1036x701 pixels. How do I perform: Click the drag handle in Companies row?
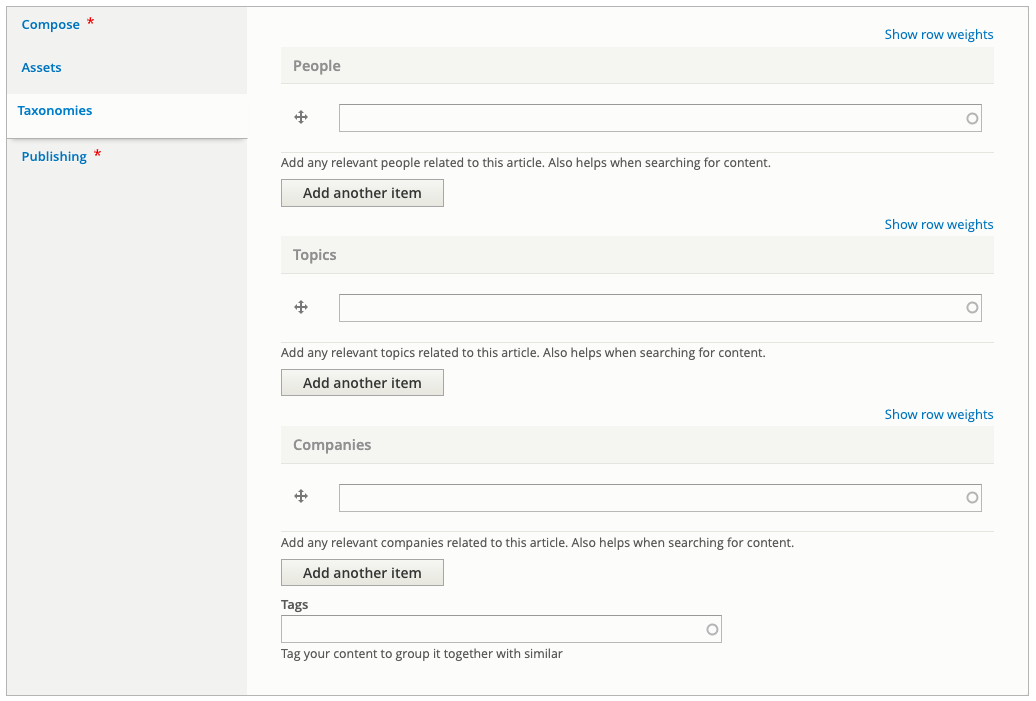[301, 496]
